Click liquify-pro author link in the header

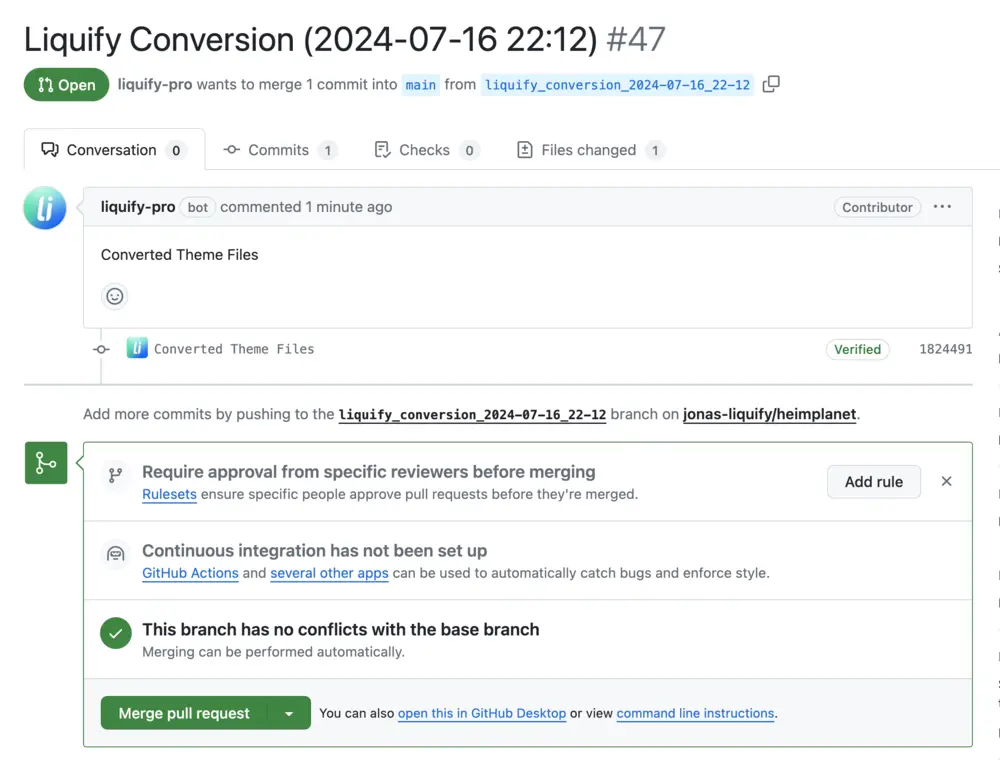coord(155,84)
